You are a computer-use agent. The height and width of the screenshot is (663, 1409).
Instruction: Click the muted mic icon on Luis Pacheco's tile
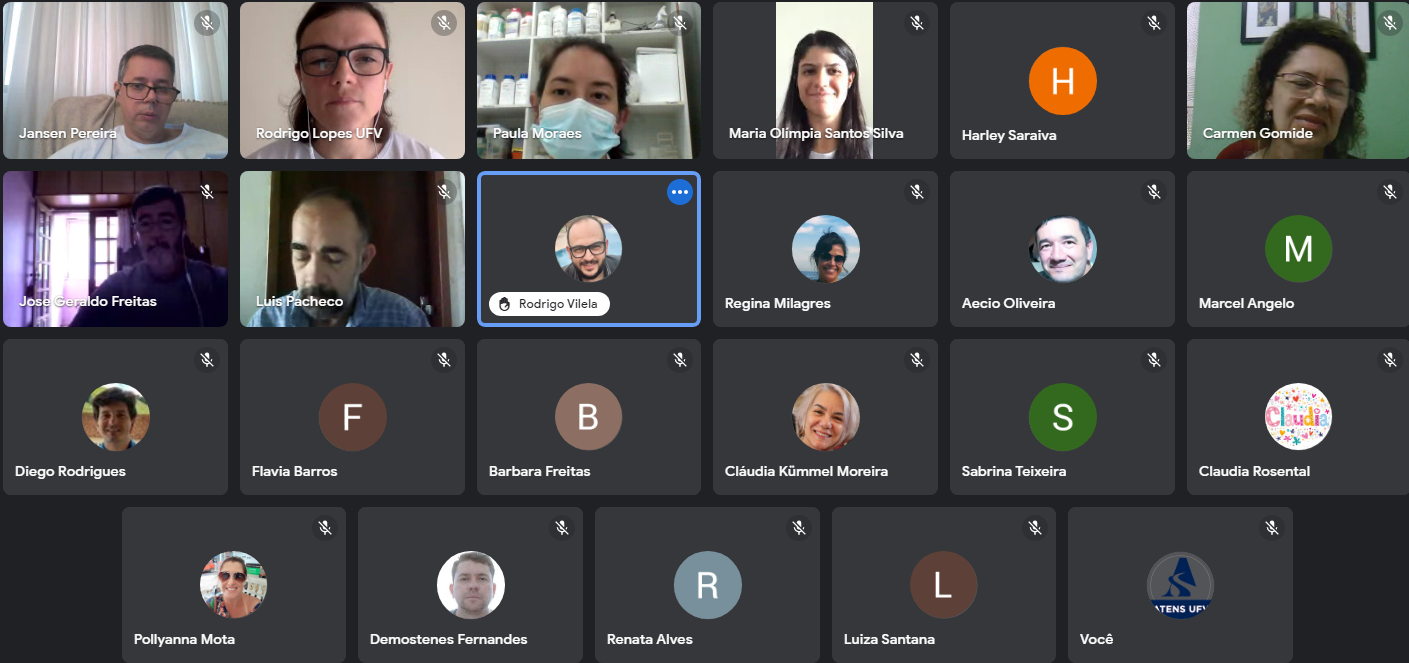444,191
